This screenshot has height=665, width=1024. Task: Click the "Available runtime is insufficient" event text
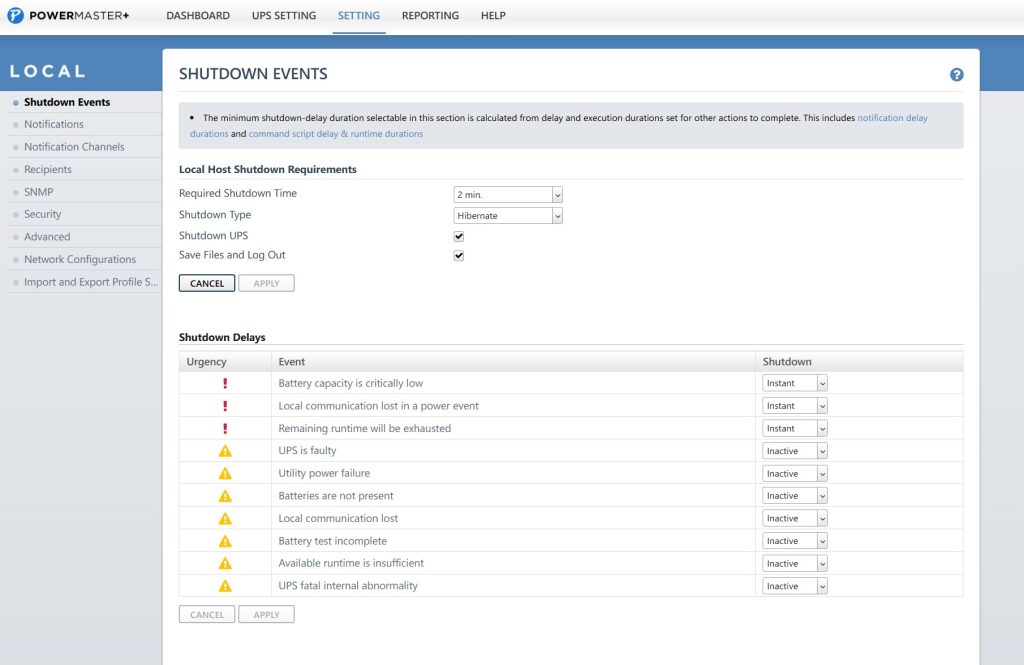351,563
